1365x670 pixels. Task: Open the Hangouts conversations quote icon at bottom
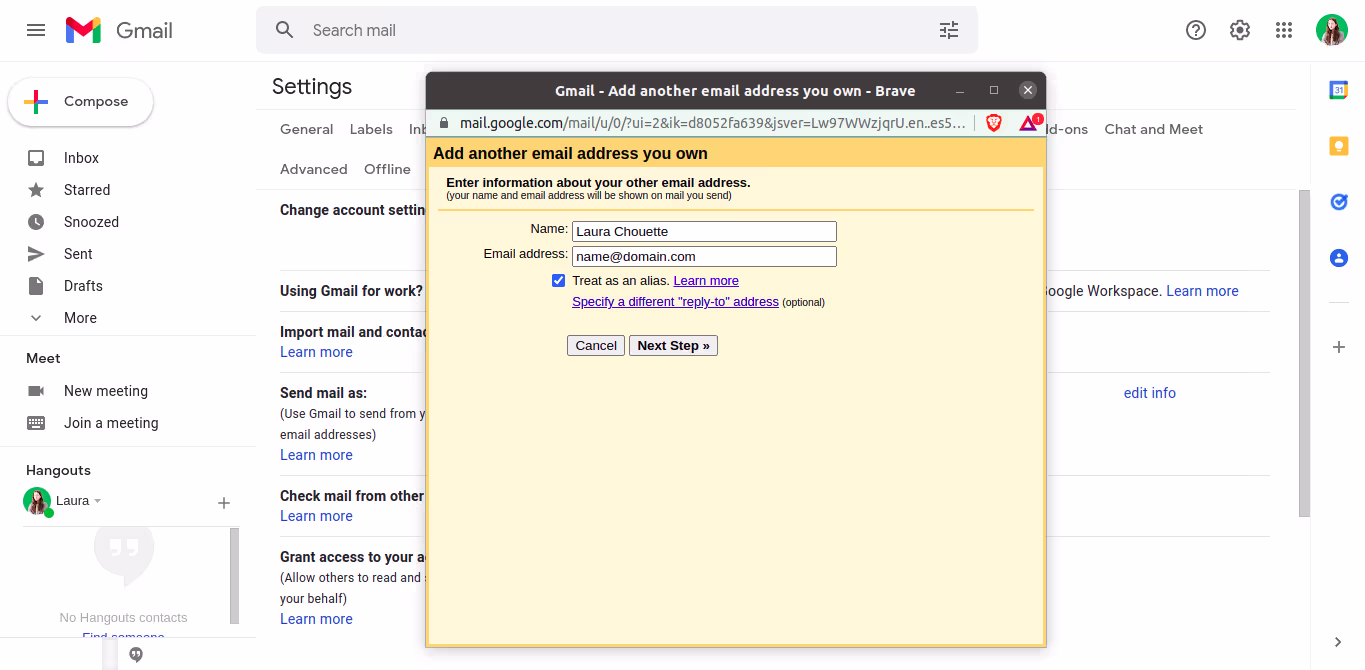pos(136,655)
